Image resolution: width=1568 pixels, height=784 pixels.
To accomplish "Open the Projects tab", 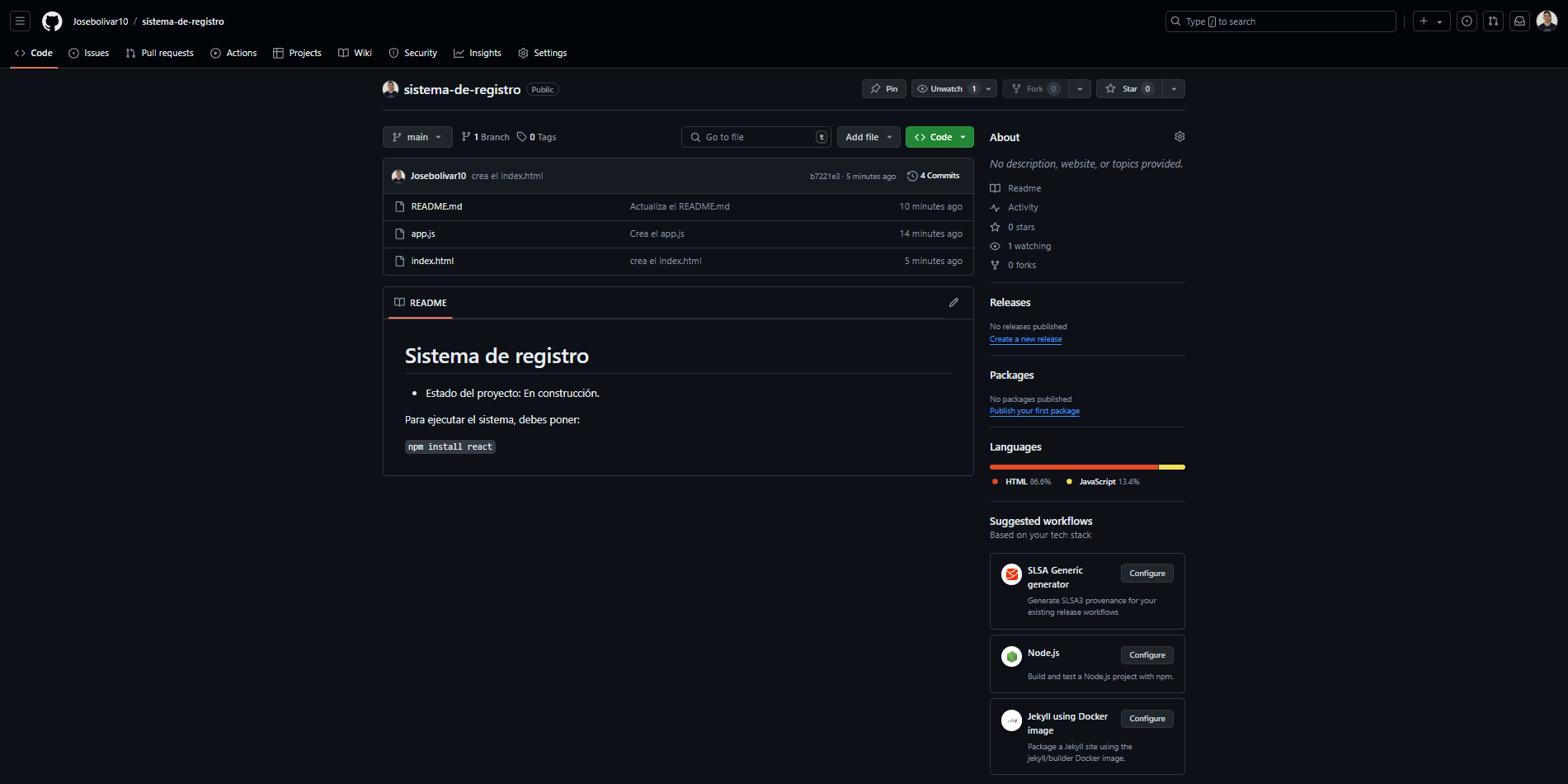I will click(x=298, y=53).
